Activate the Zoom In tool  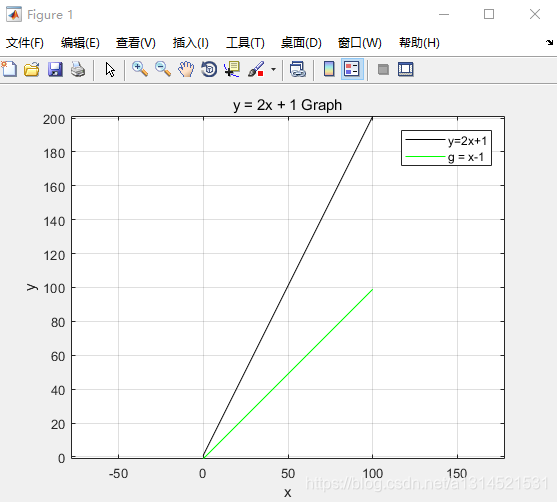coord(140,69)
